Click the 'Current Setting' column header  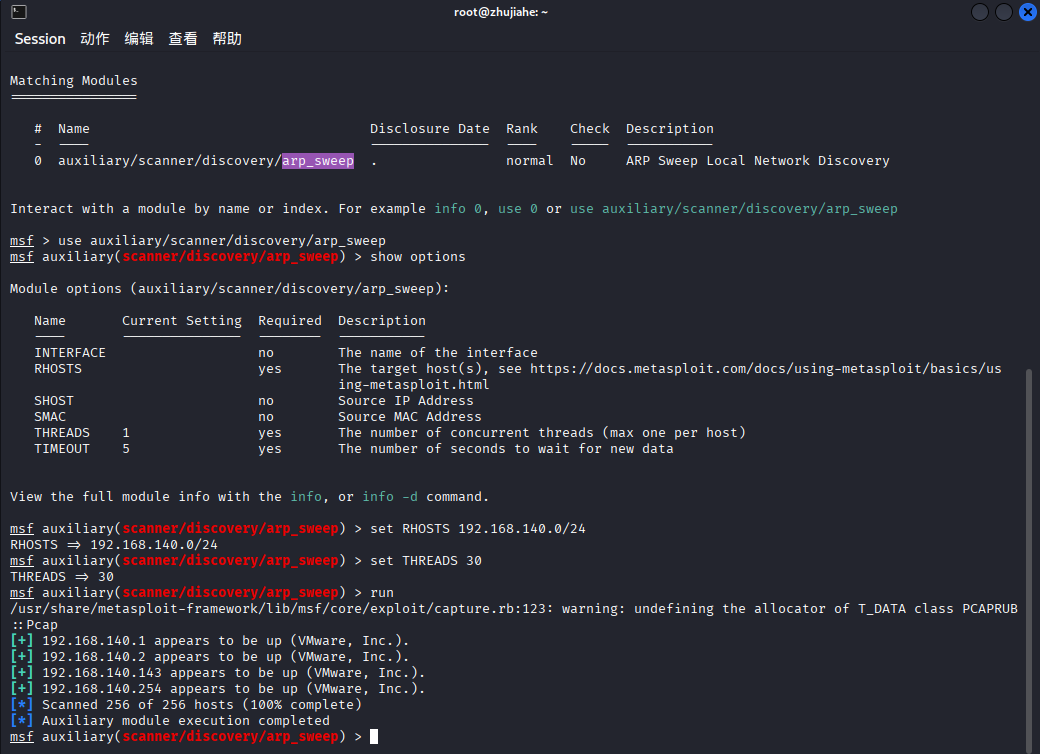click(182, 321)
